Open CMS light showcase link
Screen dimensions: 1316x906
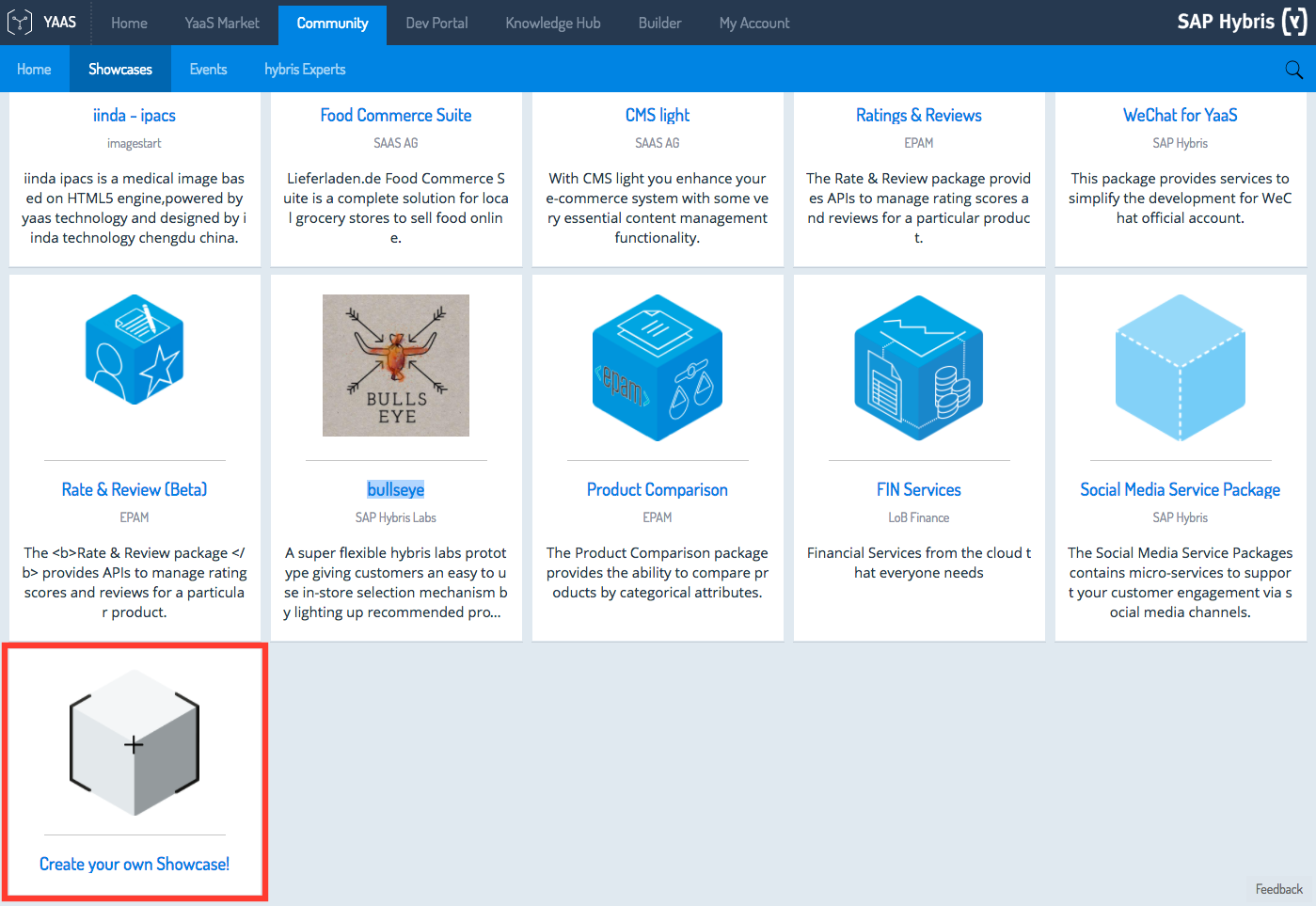658,116
